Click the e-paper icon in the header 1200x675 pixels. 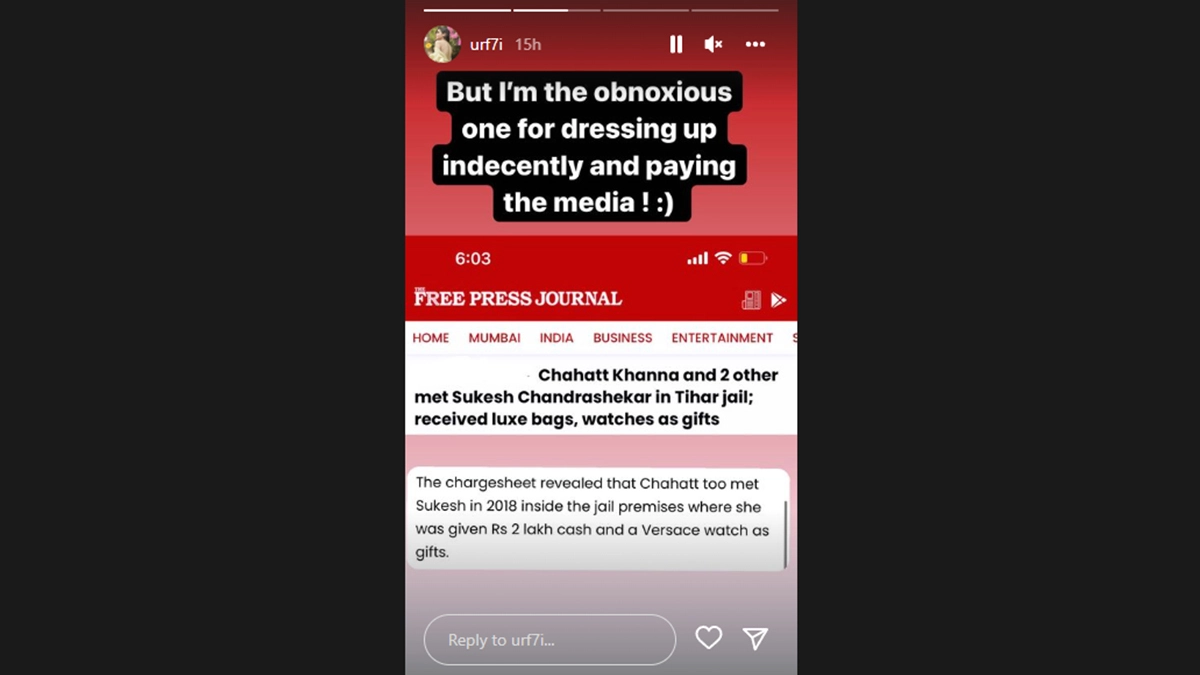751,300
